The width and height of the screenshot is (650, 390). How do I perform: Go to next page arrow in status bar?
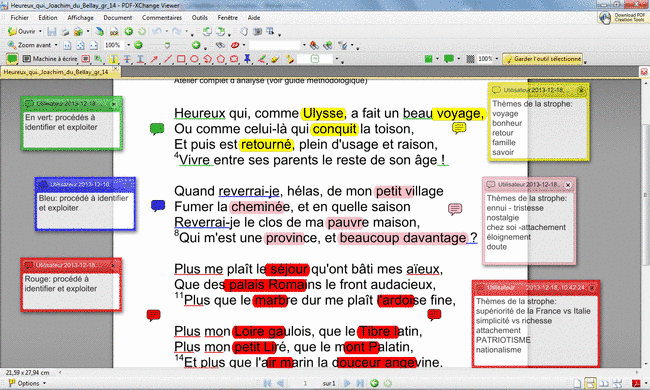[347, 383]
